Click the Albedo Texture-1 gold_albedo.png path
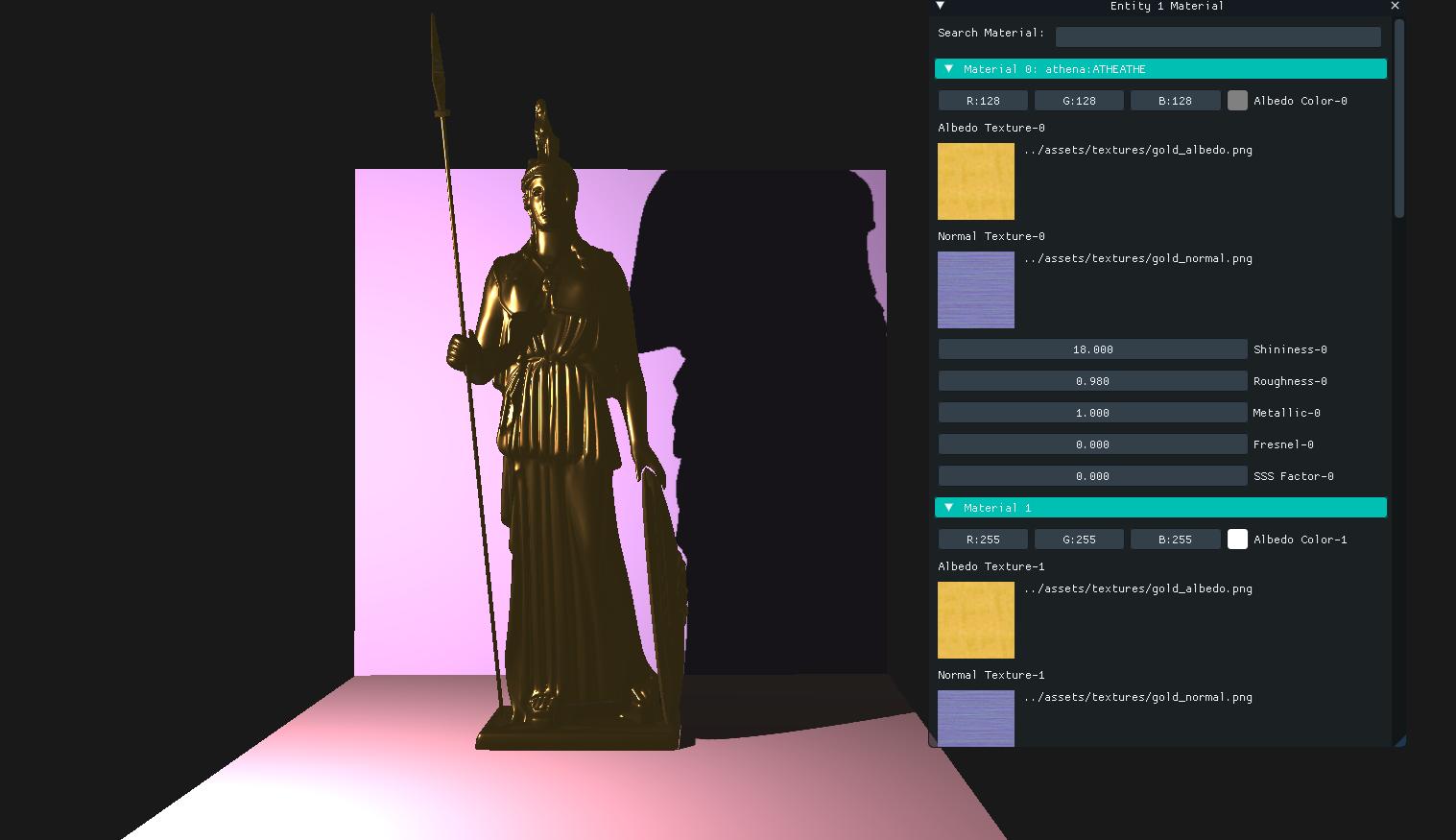The height and width of the screenshot is (840, 1456). click(x=1138, y=588)
